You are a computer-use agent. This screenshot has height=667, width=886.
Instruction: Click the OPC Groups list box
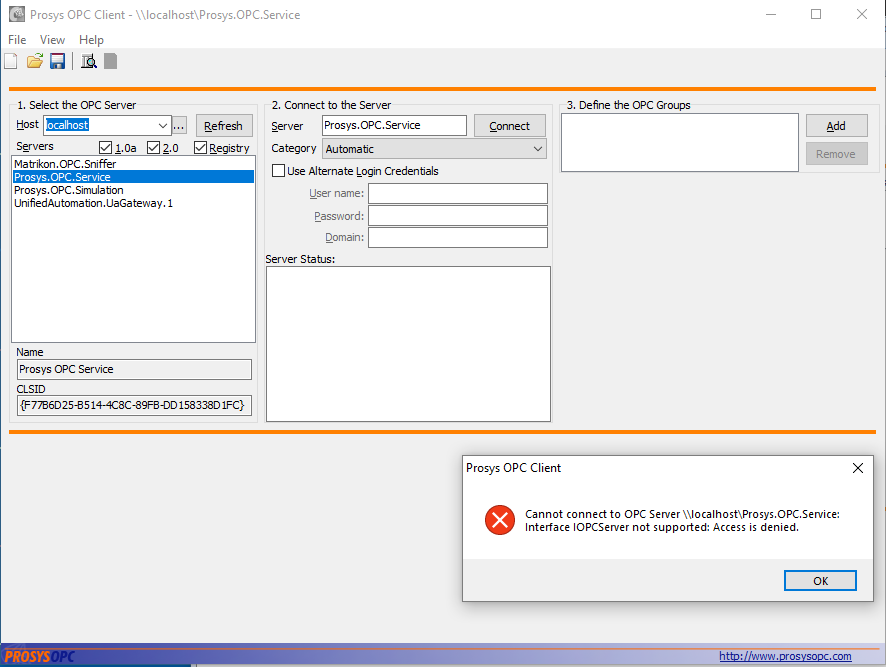tap(680, 142)
